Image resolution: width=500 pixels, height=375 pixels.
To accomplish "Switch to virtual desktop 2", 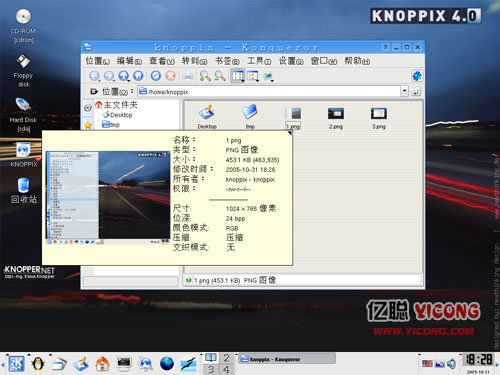I will (x=227, y=358).
